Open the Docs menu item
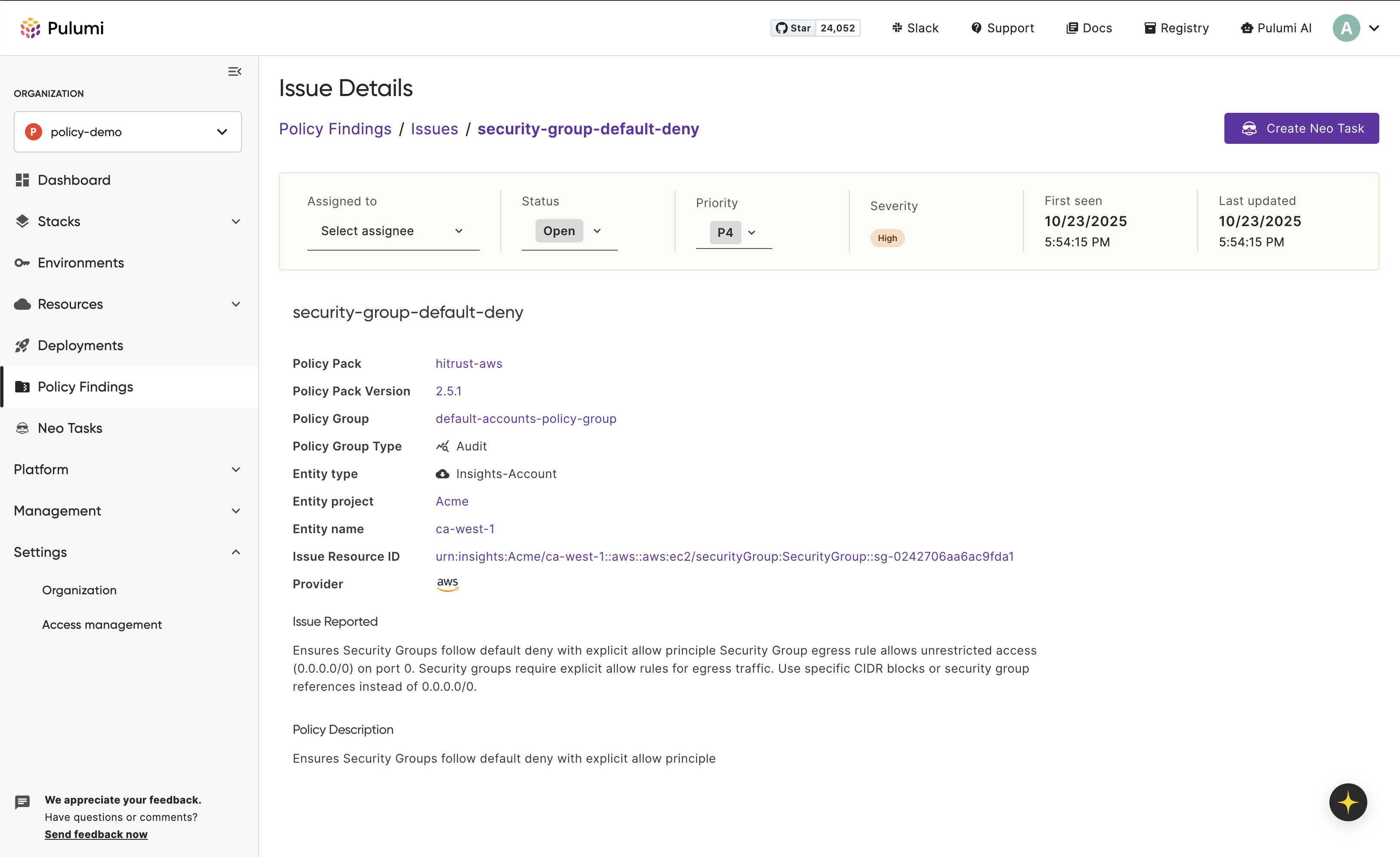 [x=1089, y=27]
